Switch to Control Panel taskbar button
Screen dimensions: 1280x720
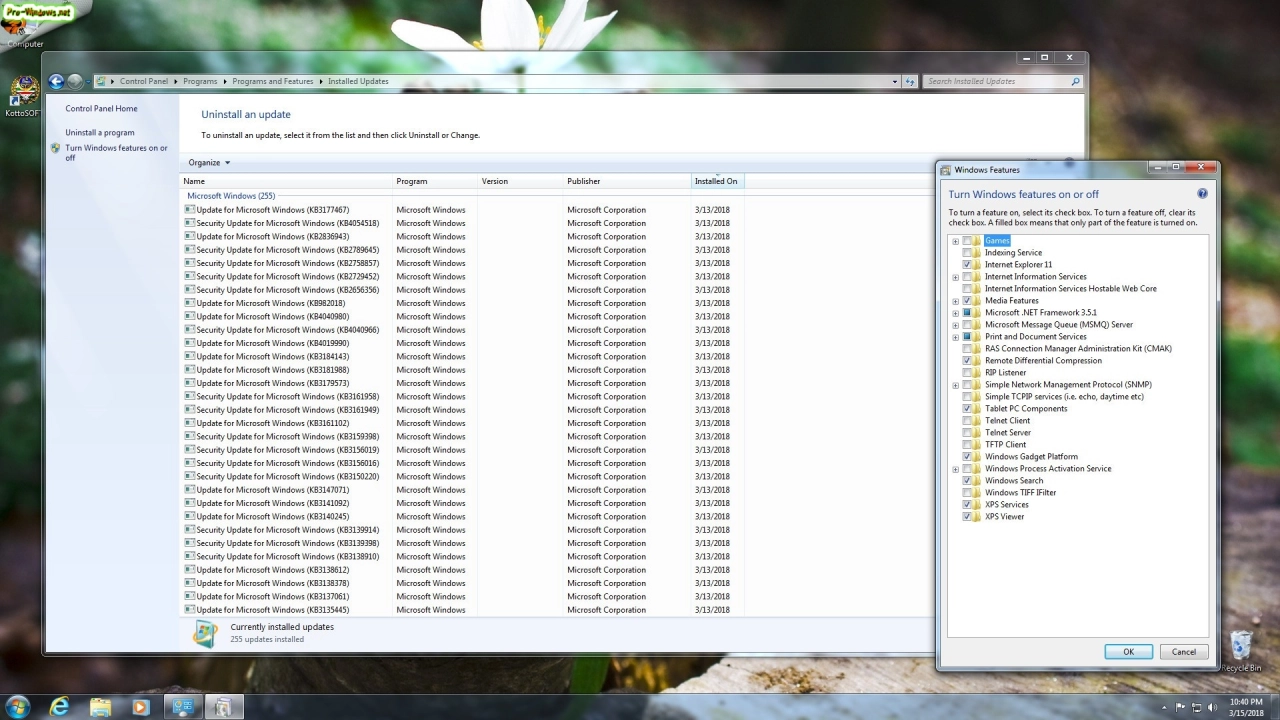coord(182,707)
